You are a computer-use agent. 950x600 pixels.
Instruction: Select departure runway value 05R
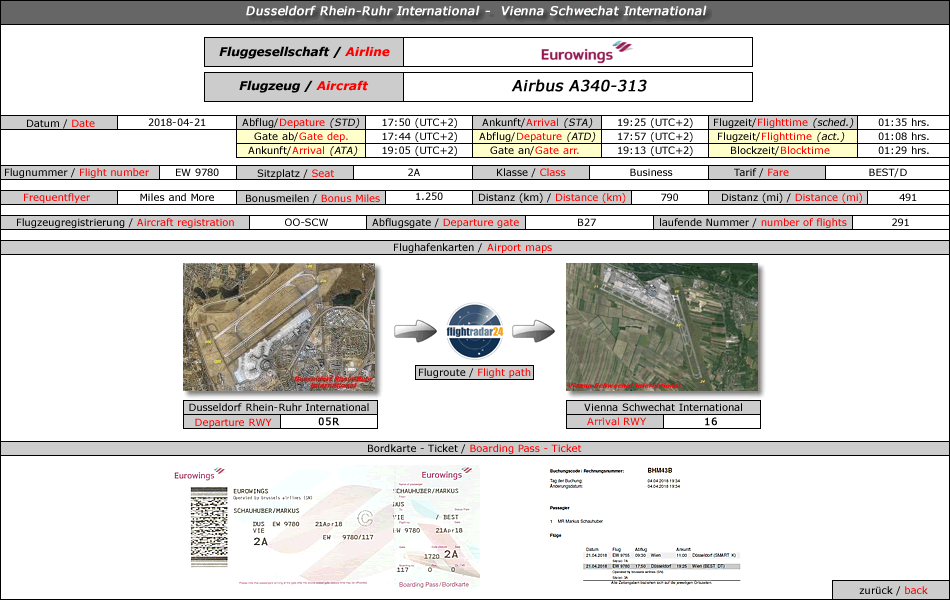(329, 421)
